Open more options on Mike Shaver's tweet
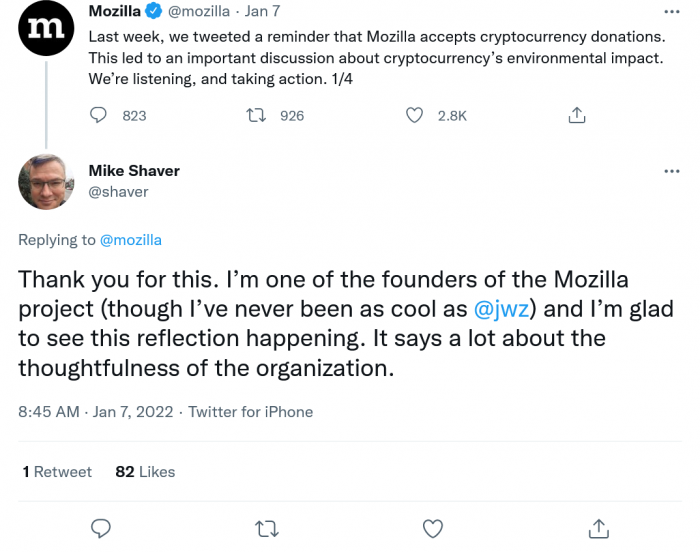Screen dimensions: 700x552 [x=672, y=171]
